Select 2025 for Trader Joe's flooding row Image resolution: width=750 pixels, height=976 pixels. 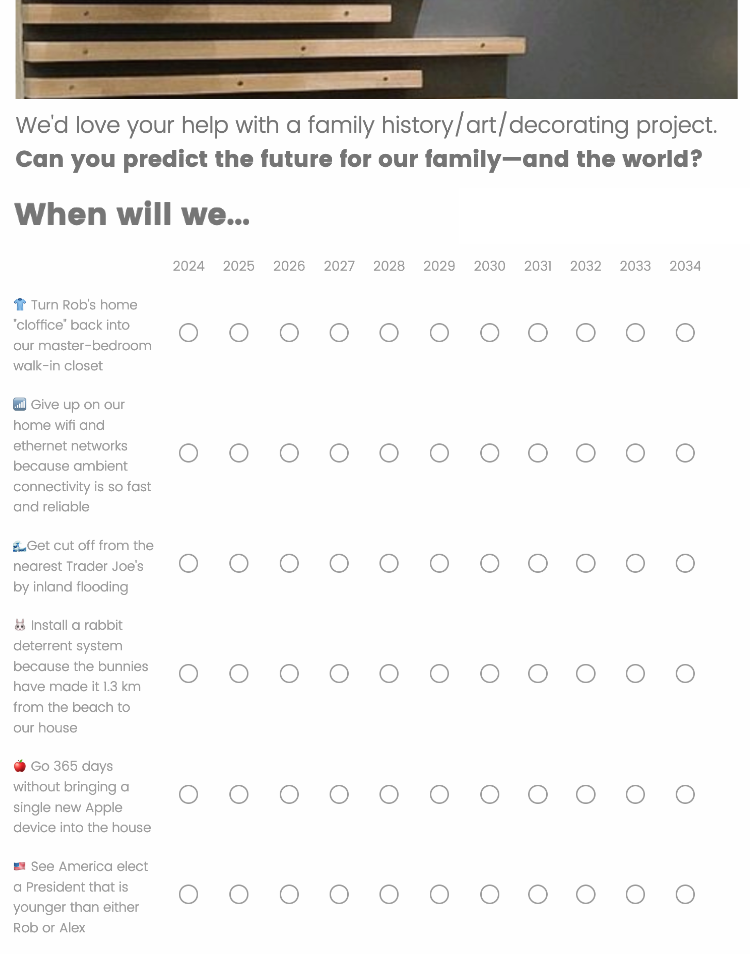[x=238, y=563]
